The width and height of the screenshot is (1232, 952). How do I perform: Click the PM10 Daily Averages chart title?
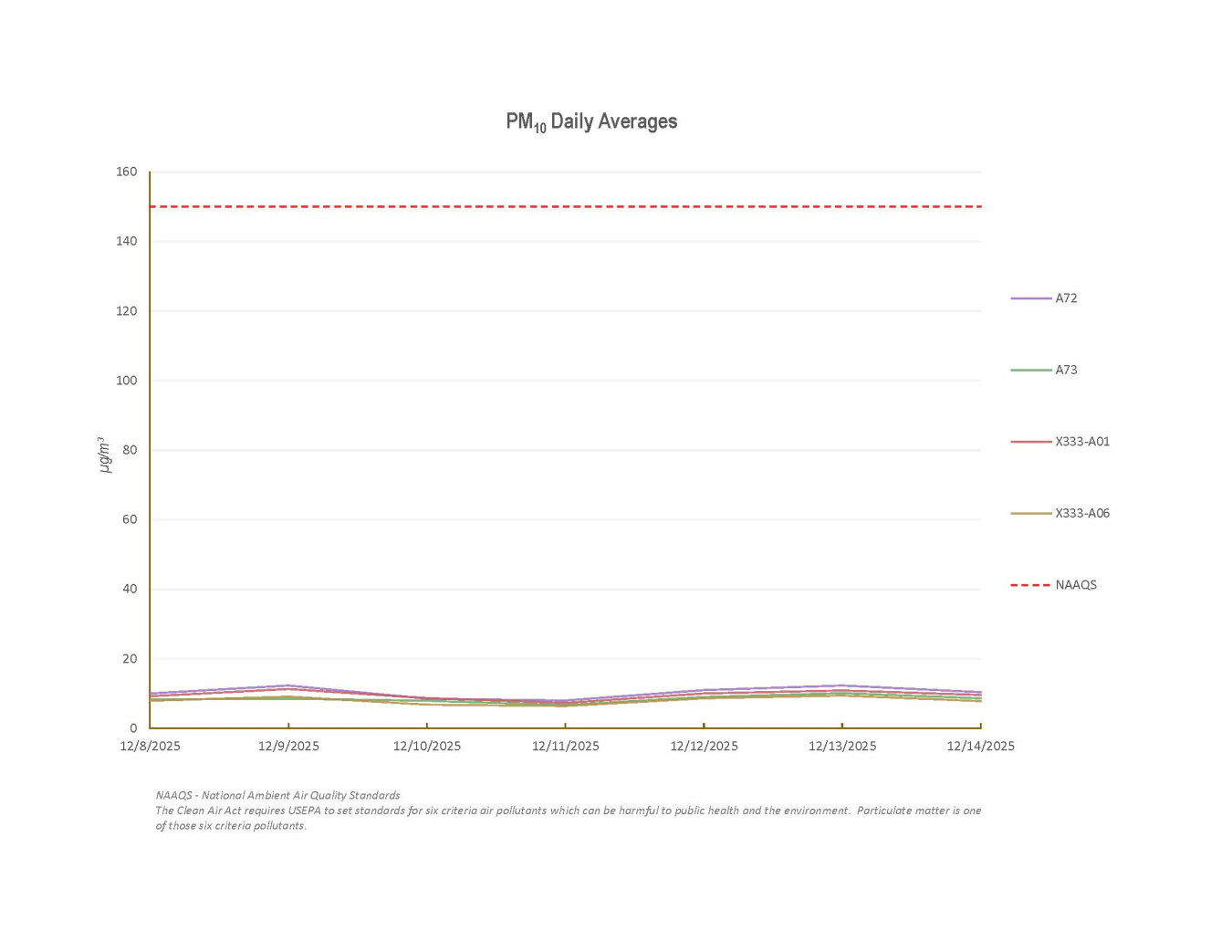591,121
